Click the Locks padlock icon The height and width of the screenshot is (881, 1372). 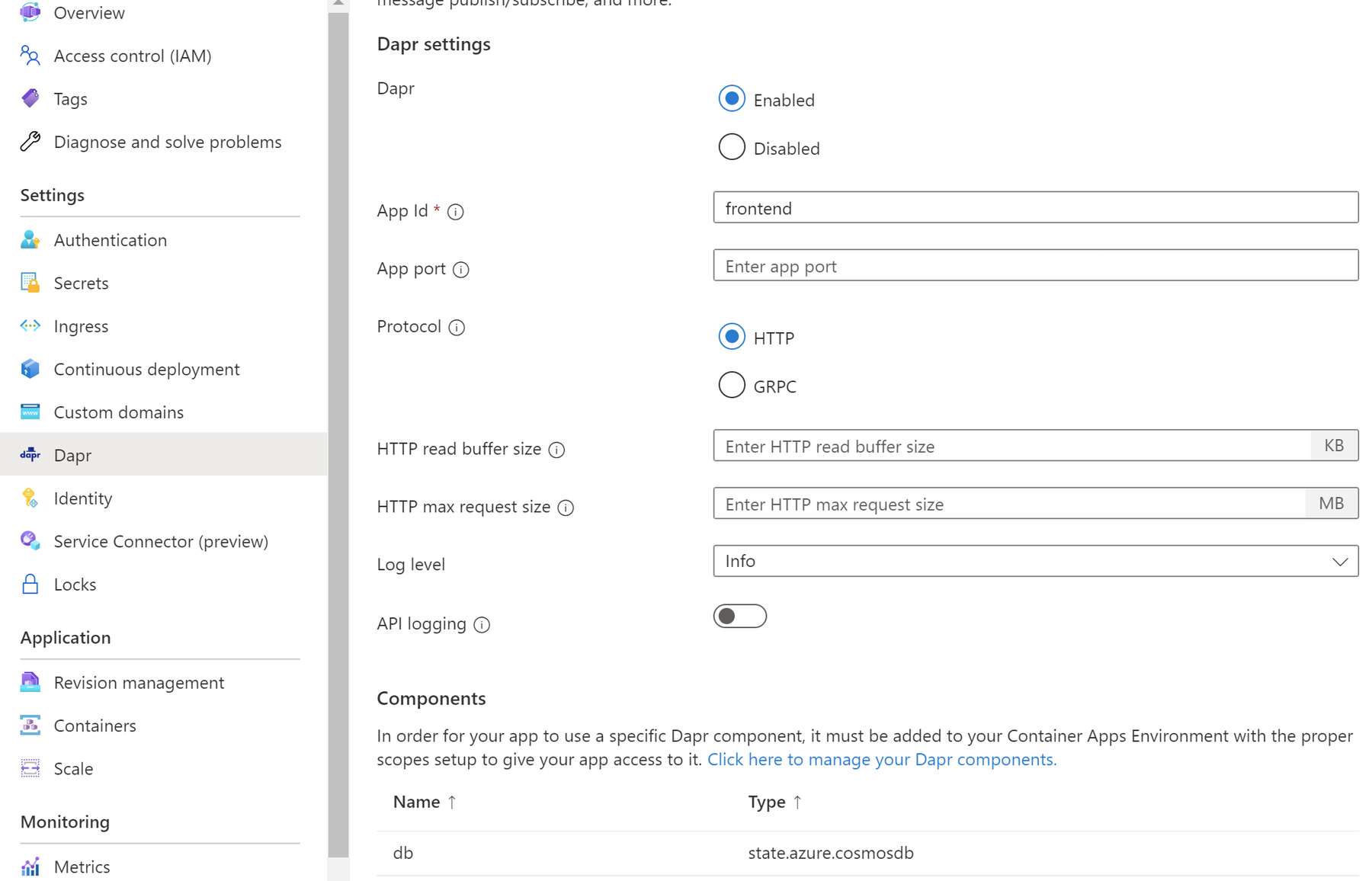tap(30, 585)
